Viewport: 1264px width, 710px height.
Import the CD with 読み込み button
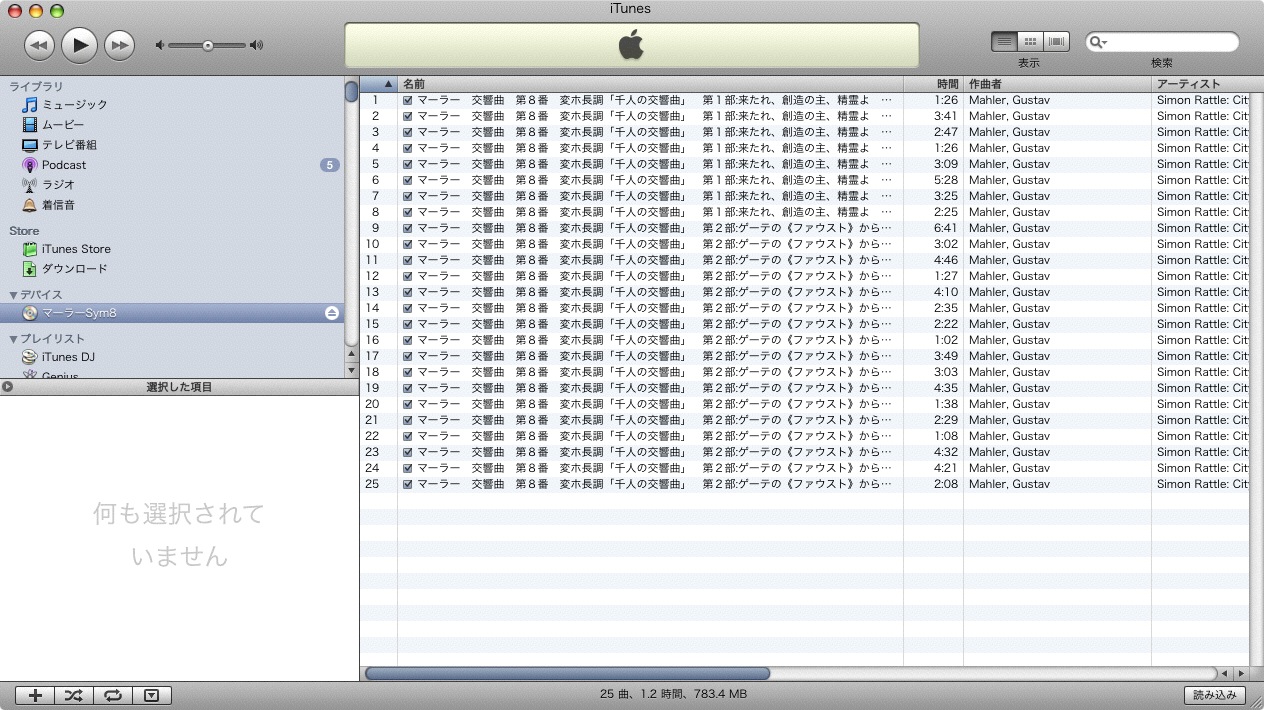[x=1215, y=695]
